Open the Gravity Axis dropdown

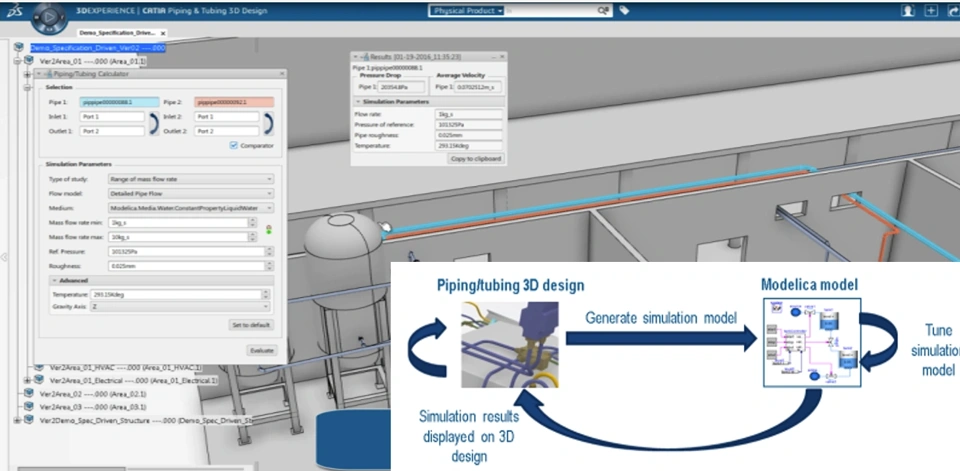[179, 306]
